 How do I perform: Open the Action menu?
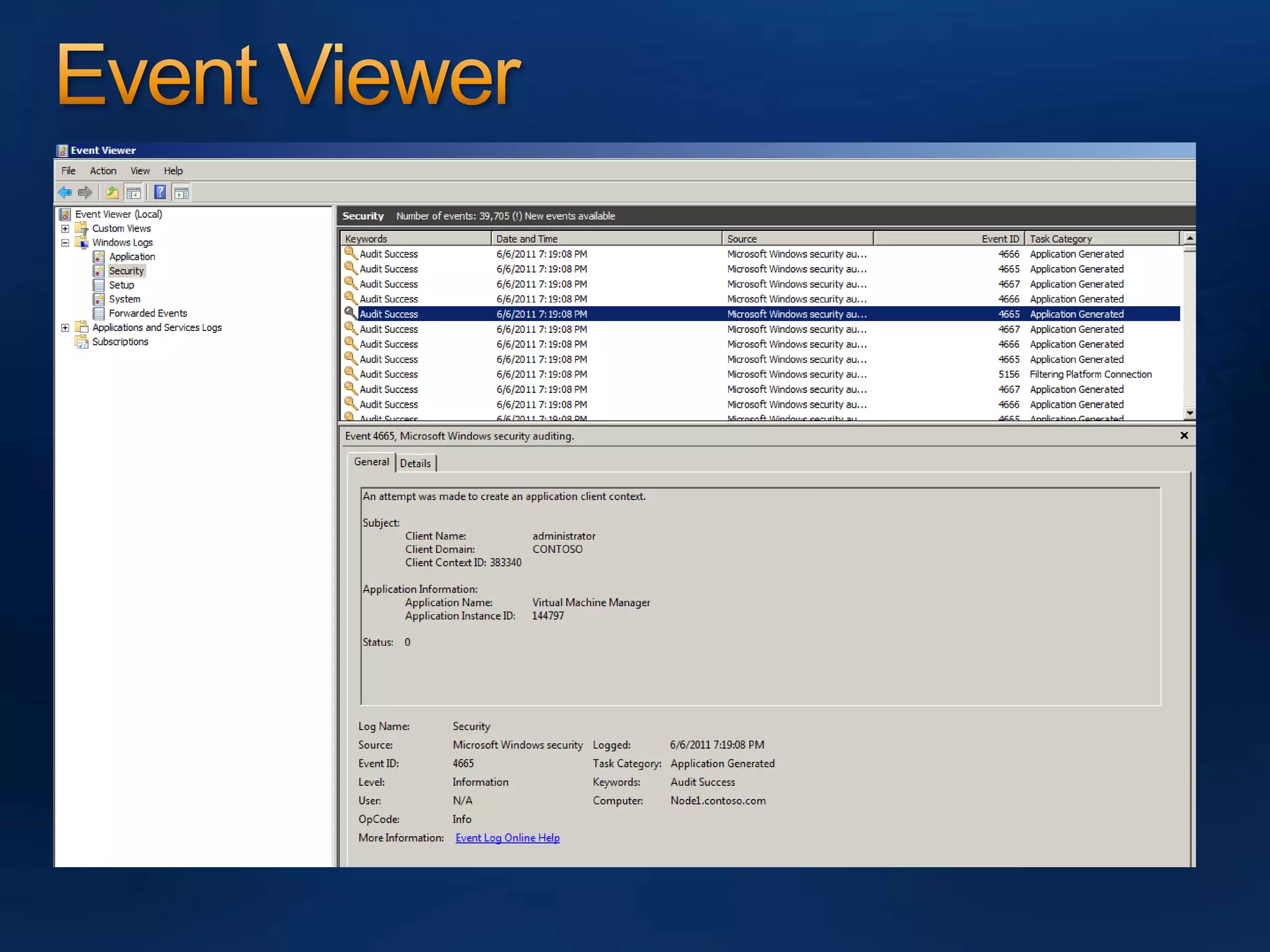[103, 171]
